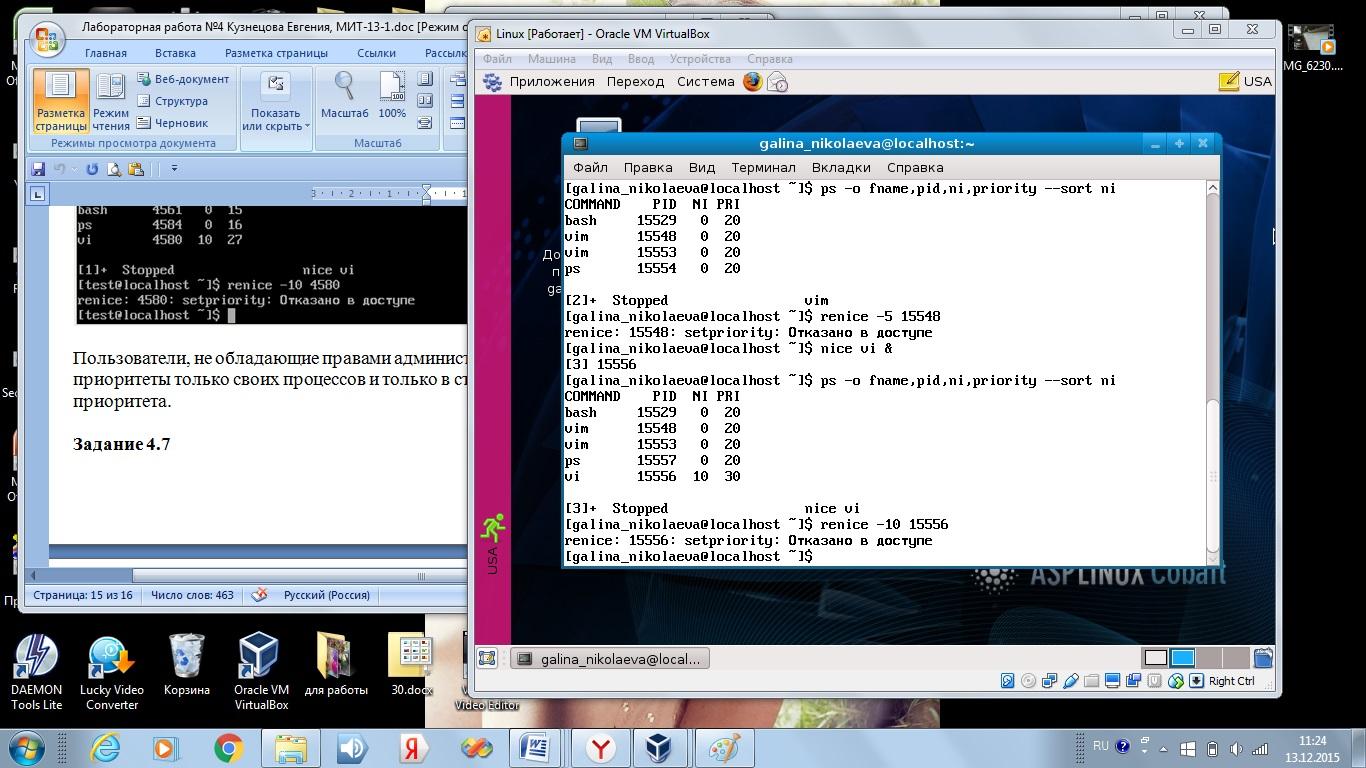Image resolution: width=1366 pixels, height=768 pixels.
Task: Launch Firefox from the GNOME panel
Action: pos(753,82)
